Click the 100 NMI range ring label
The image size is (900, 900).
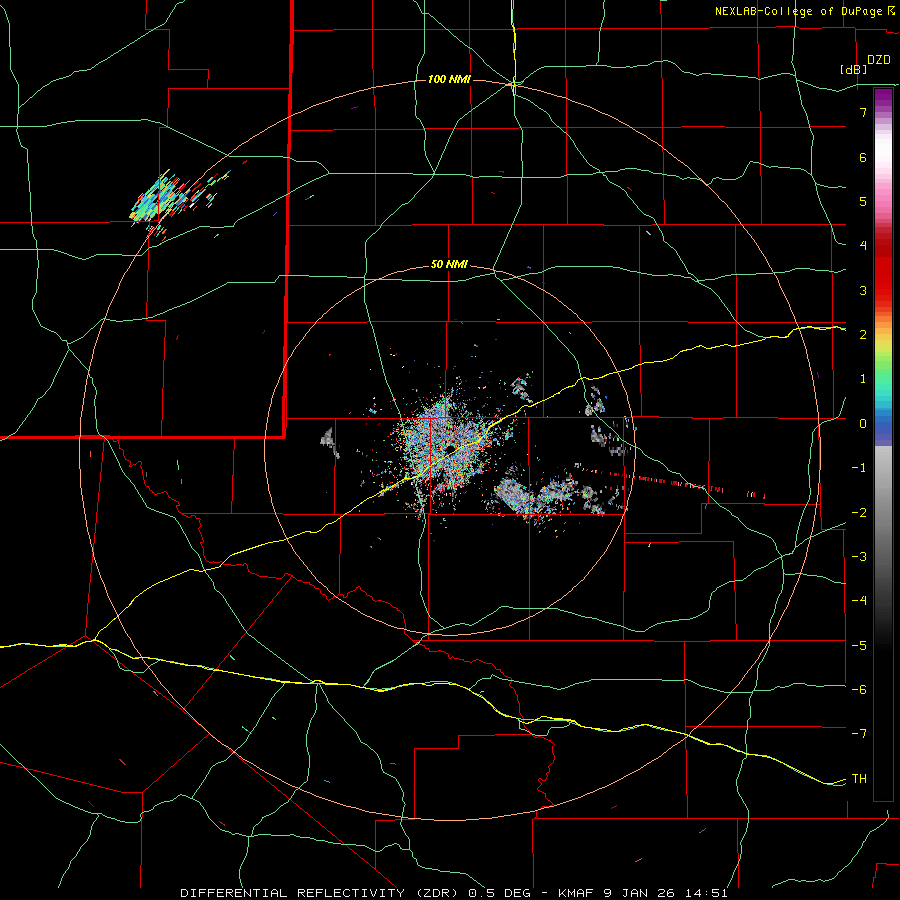tap(449, 79)
